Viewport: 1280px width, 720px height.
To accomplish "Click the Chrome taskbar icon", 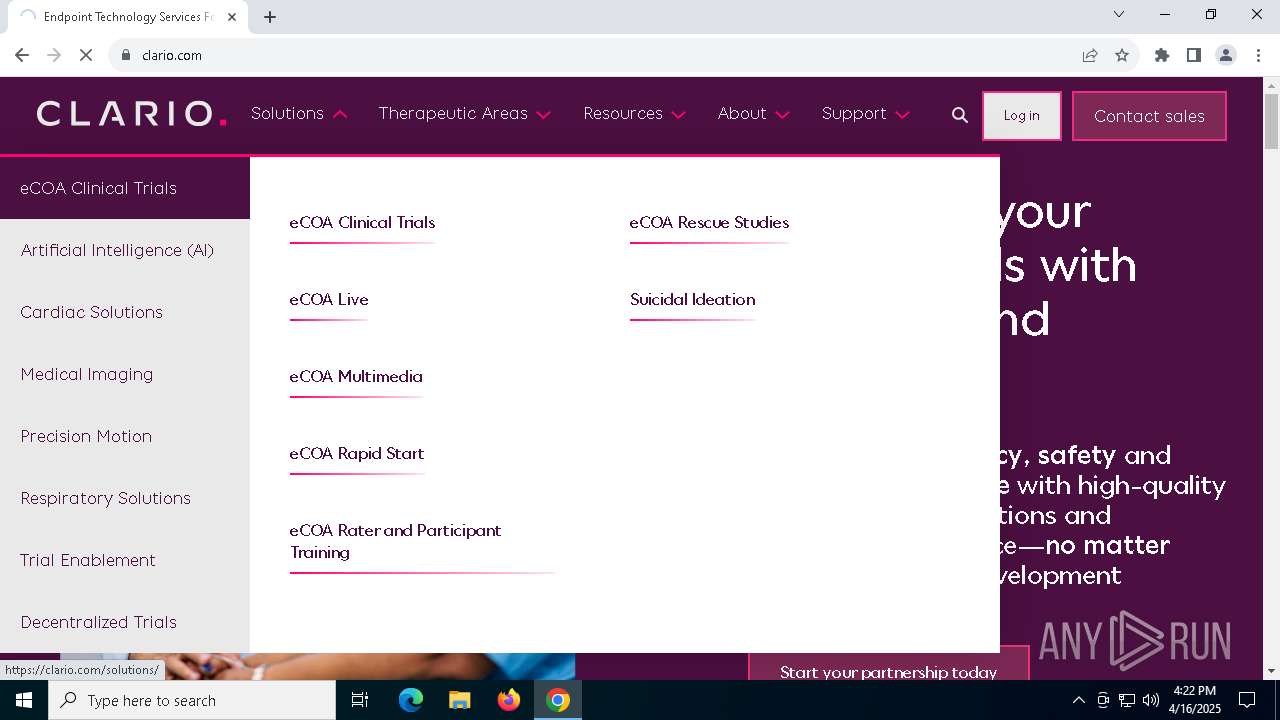I will pos(558,700).
